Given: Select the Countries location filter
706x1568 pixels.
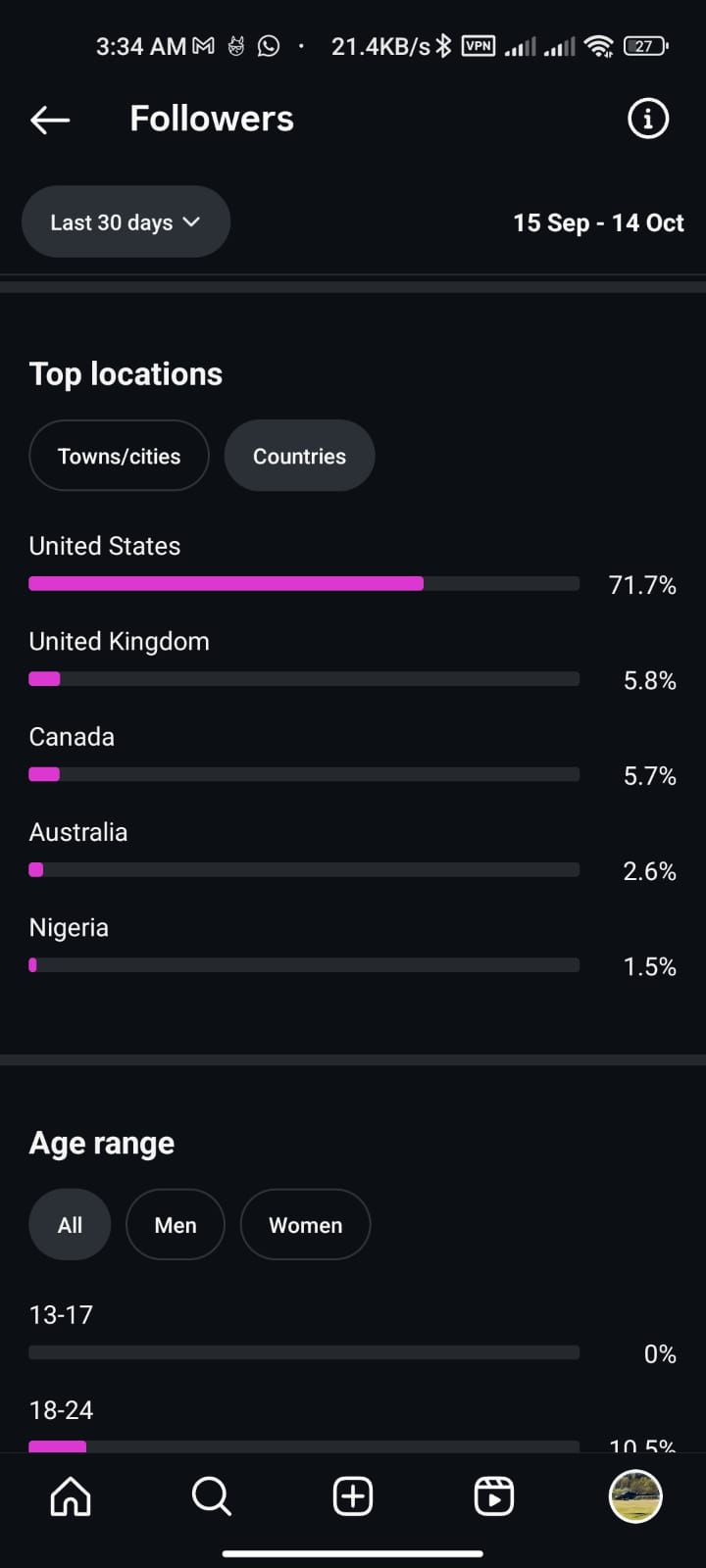Looking at the screenshot, I should [x=299, y=456].
